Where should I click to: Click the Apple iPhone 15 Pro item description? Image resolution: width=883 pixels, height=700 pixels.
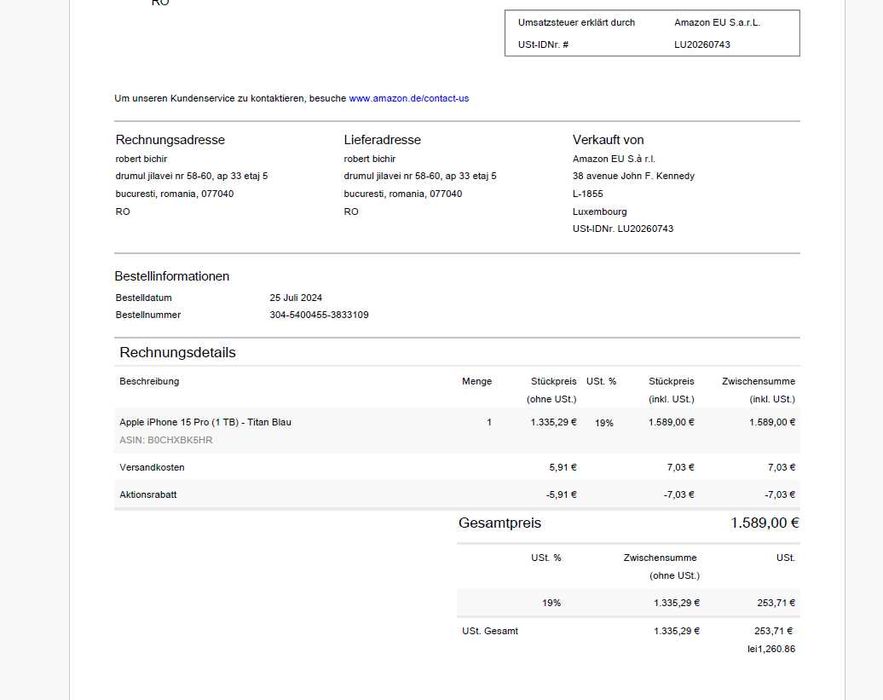tap(205, 422)
